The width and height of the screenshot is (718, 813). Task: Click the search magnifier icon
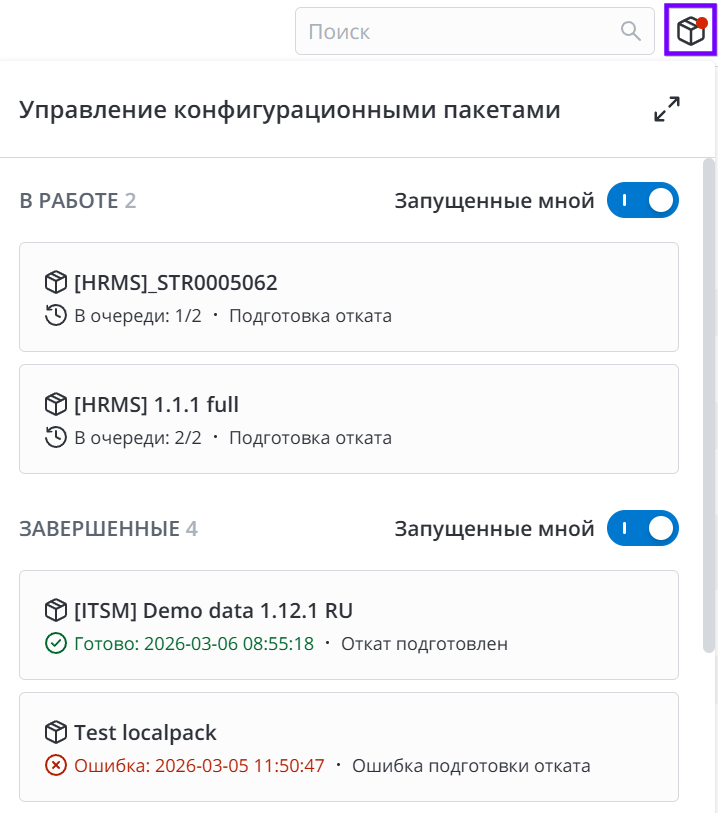(x=631, y=31)
